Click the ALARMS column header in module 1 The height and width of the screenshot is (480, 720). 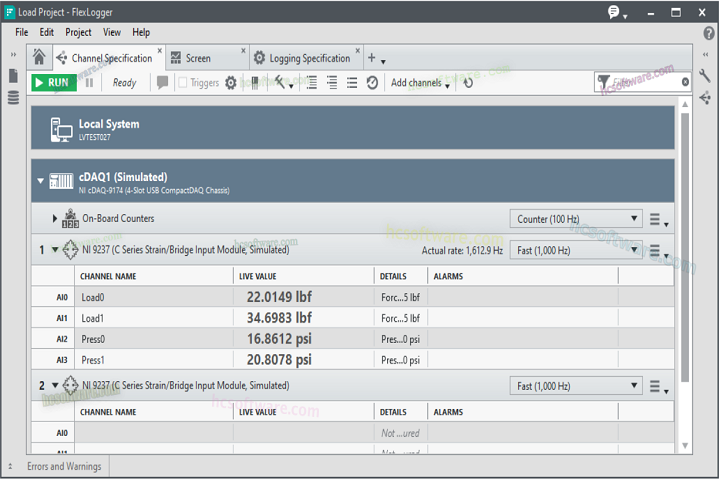pos(448,276)
